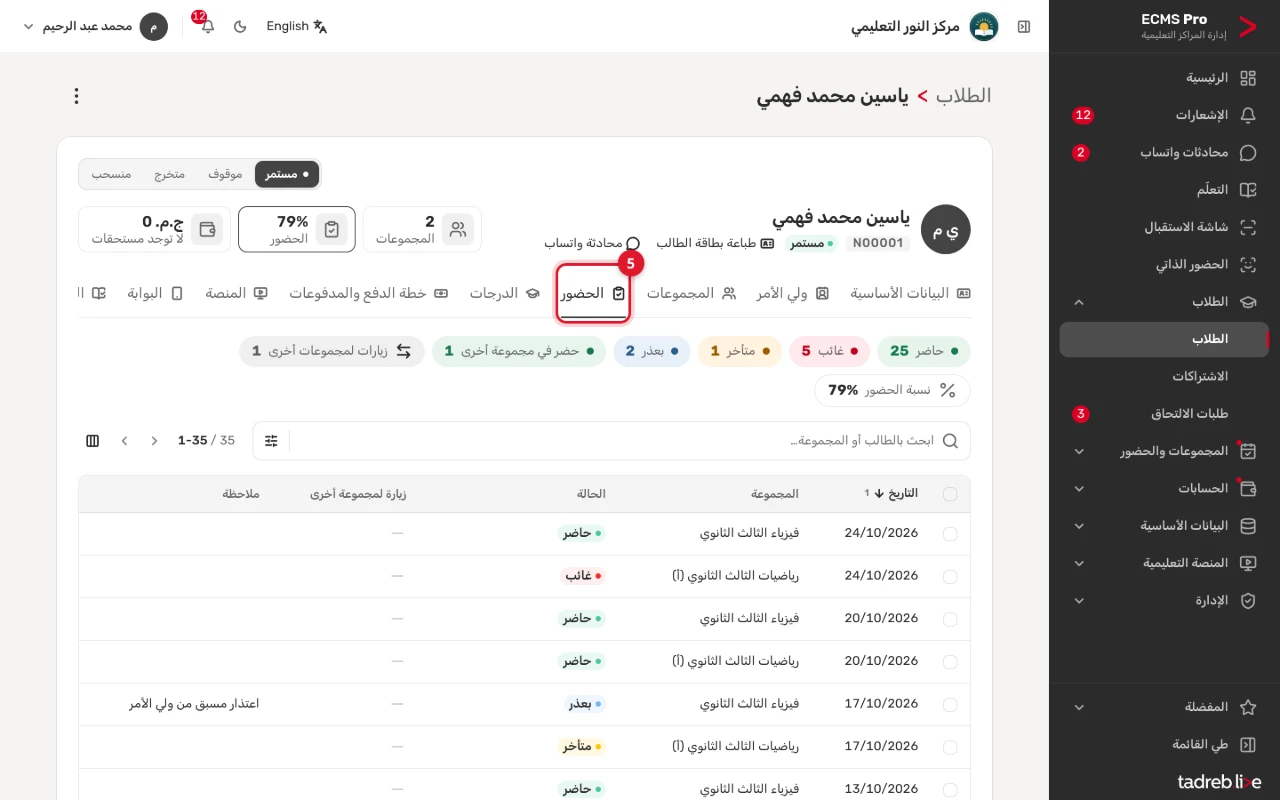
Task: Filter by حاضر 25 chip
Action: pos(924,351)
